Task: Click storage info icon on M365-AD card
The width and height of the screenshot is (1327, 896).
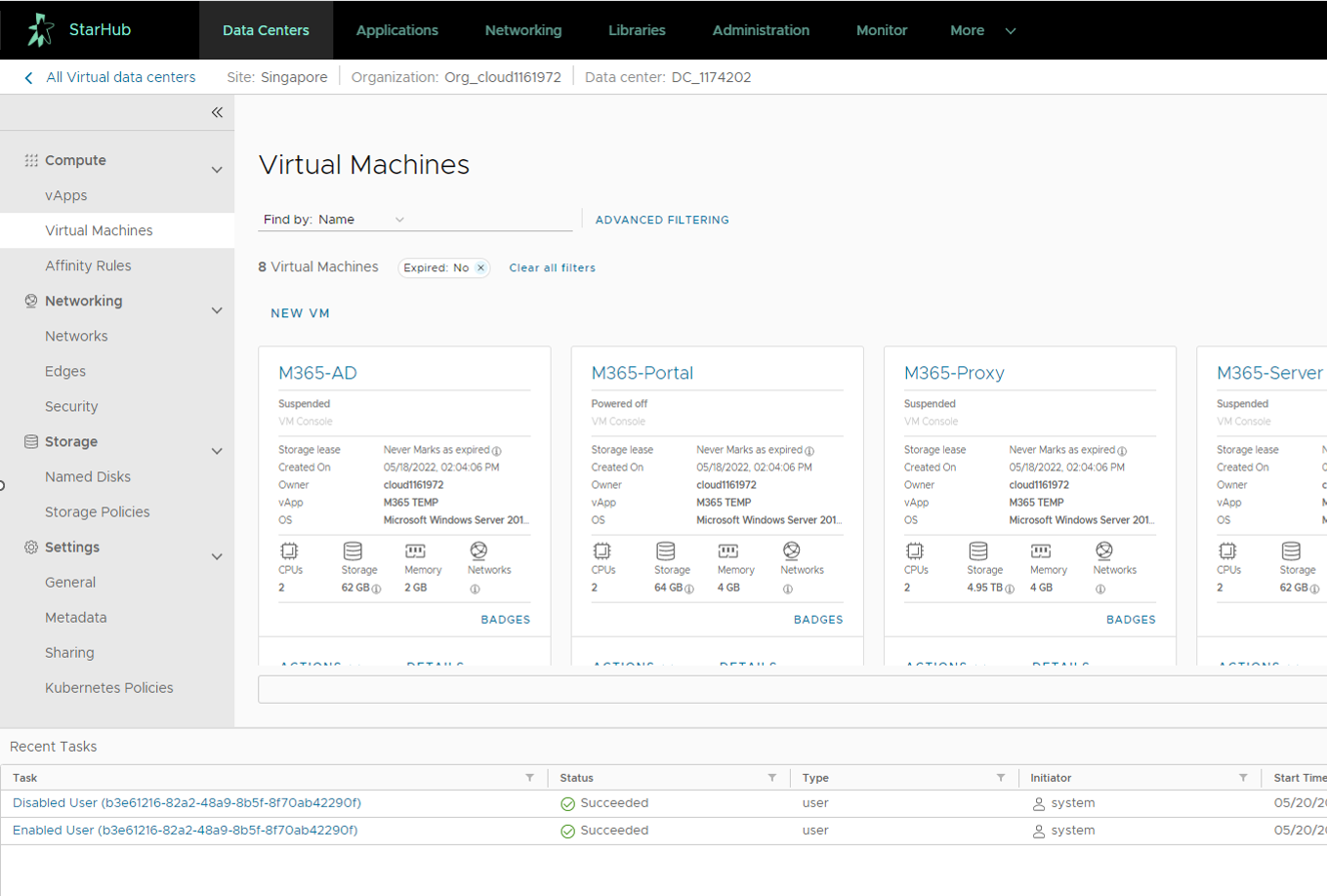Action: point(377,589)
